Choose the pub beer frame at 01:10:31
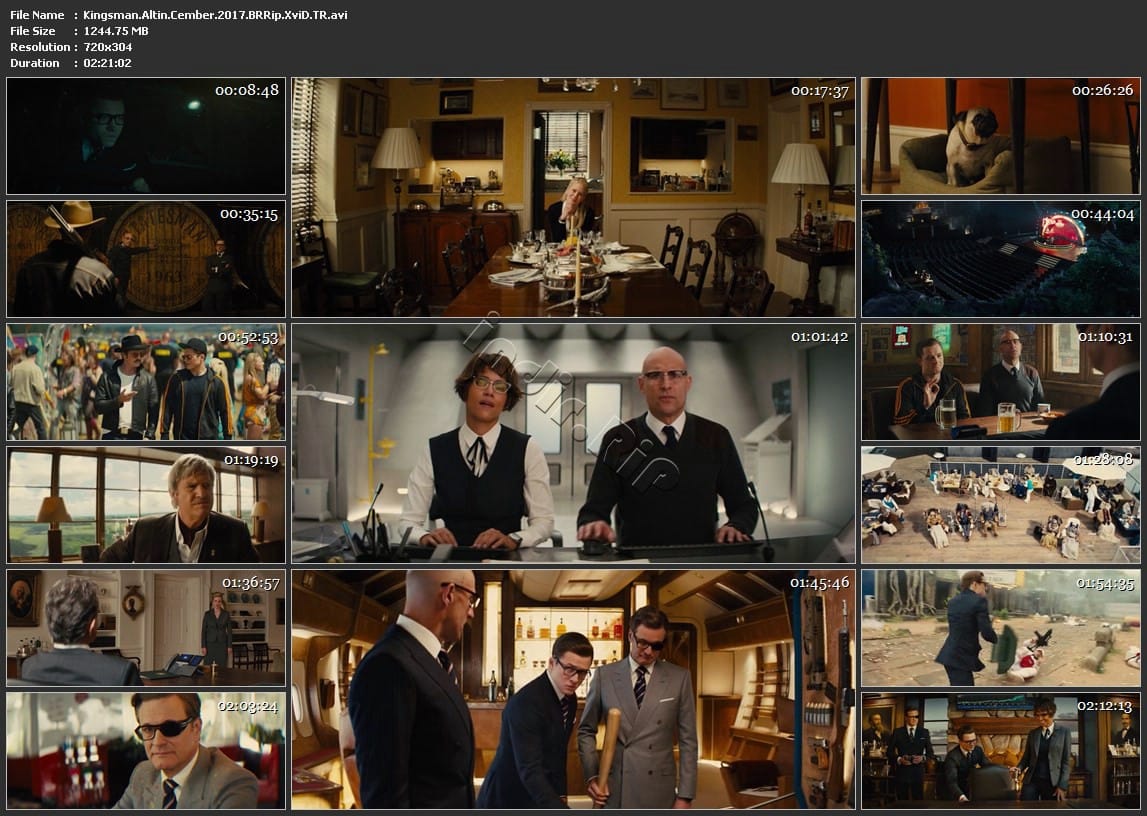The width and height of the screenshot is (1147, 816). coord(1001,382)
